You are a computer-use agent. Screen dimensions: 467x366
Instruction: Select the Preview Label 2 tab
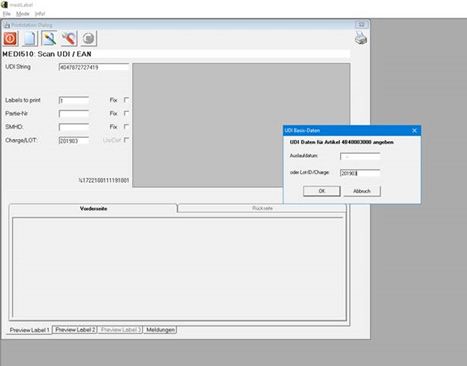[x=75, y=330]
